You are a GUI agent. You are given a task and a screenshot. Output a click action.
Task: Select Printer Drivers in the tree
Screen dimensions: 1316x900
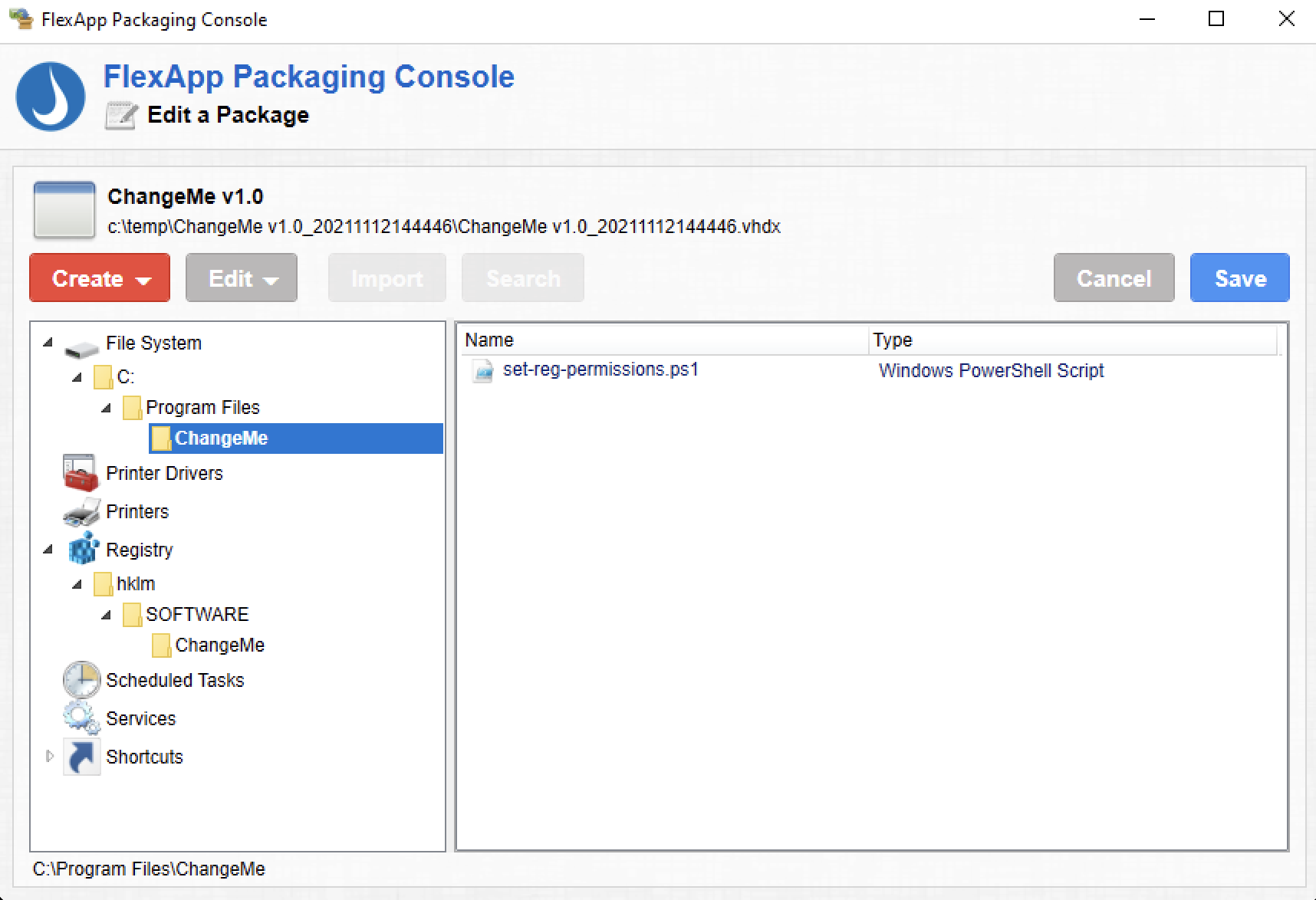point(164,473)
